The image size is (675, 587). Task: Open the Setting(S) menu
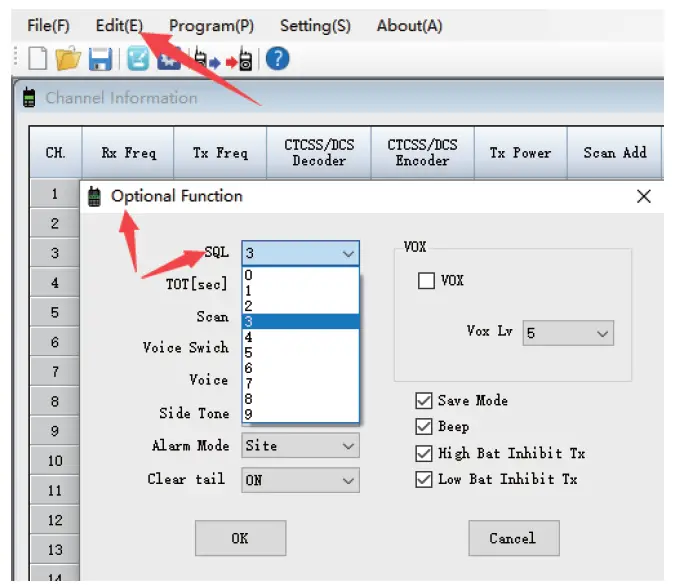315,26
